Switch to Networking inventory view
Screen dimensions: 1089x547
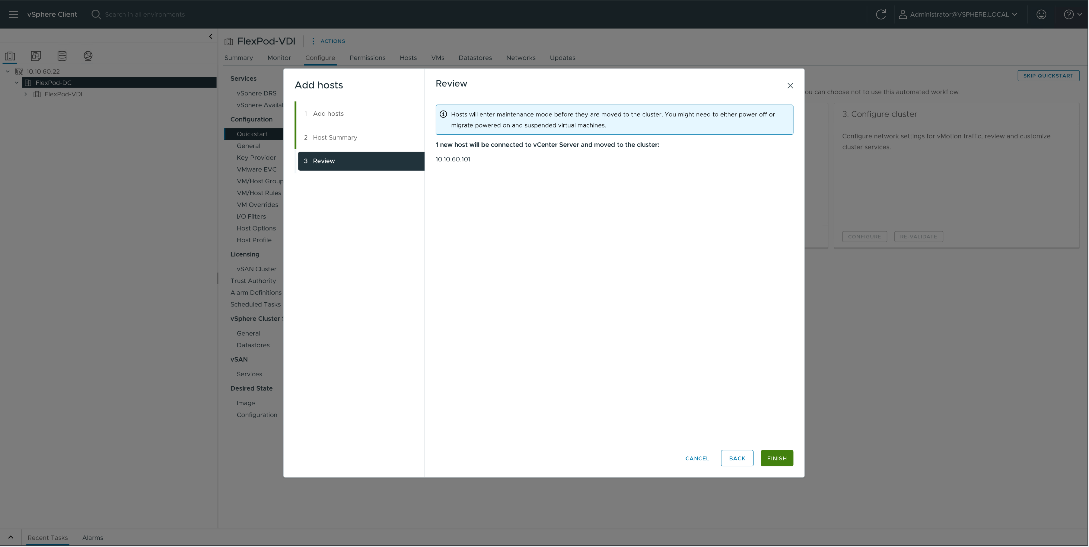pyautogui.click(x=88, y=56)
